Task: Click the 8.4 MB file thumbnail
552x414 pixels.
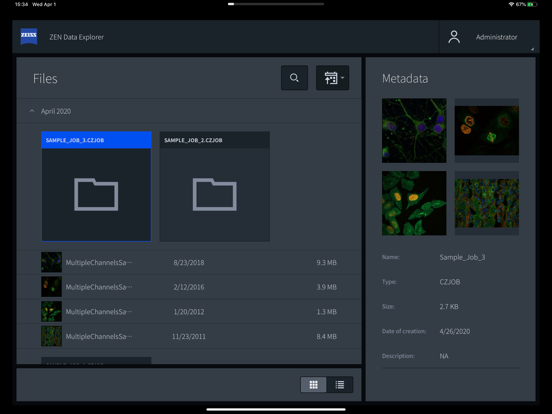Action: point(51,336)
